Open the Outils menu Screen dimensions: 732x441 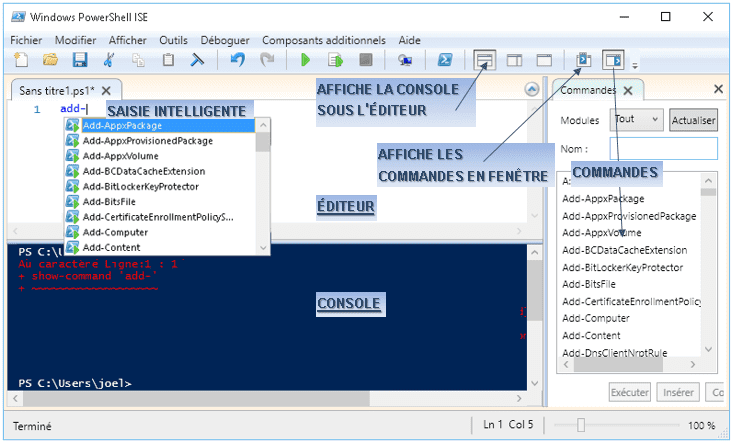tap(173, 40)
